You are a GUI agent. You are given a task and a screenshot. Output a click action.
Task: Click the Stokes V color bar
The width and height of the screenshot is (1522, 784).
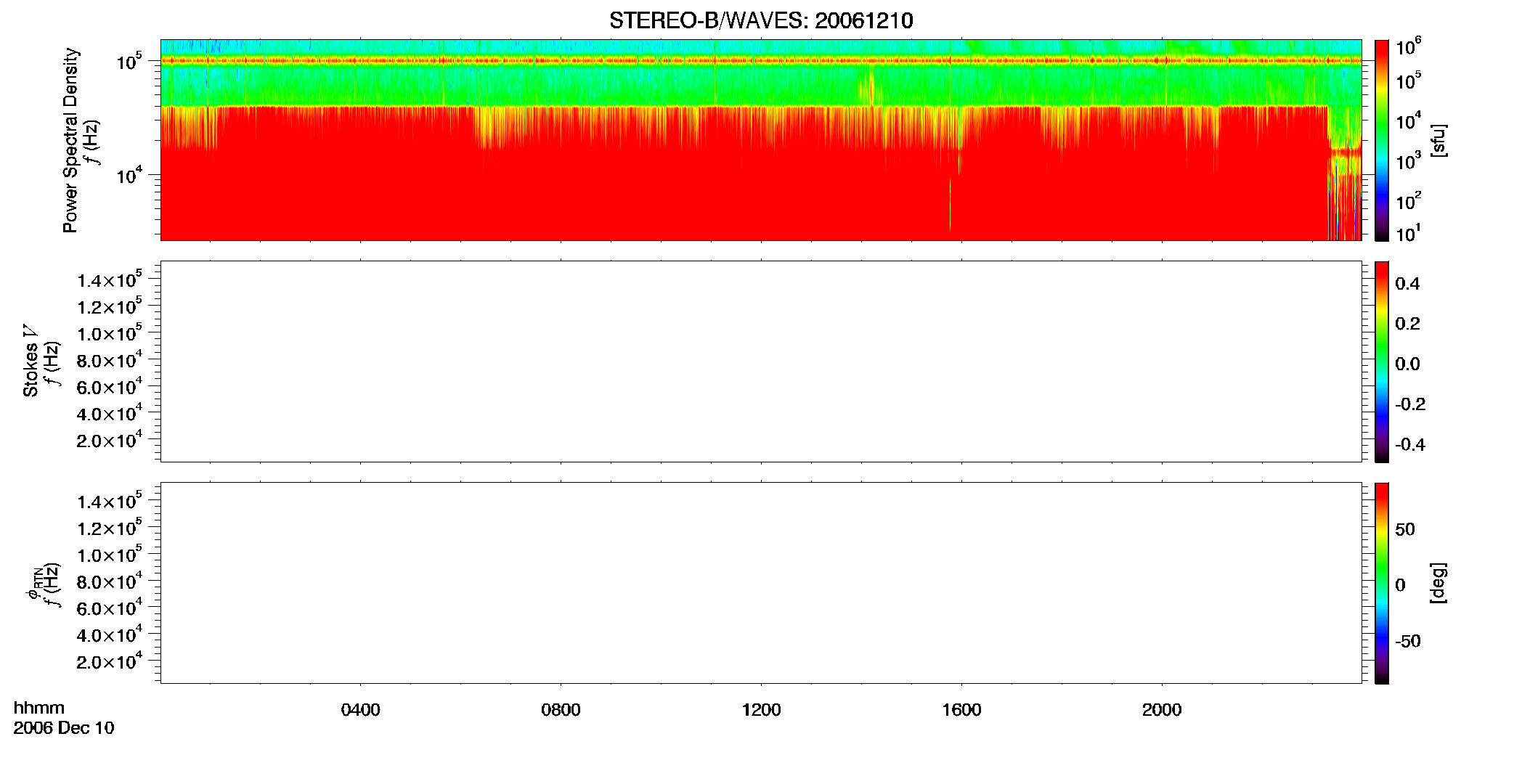coord(1382,362)
